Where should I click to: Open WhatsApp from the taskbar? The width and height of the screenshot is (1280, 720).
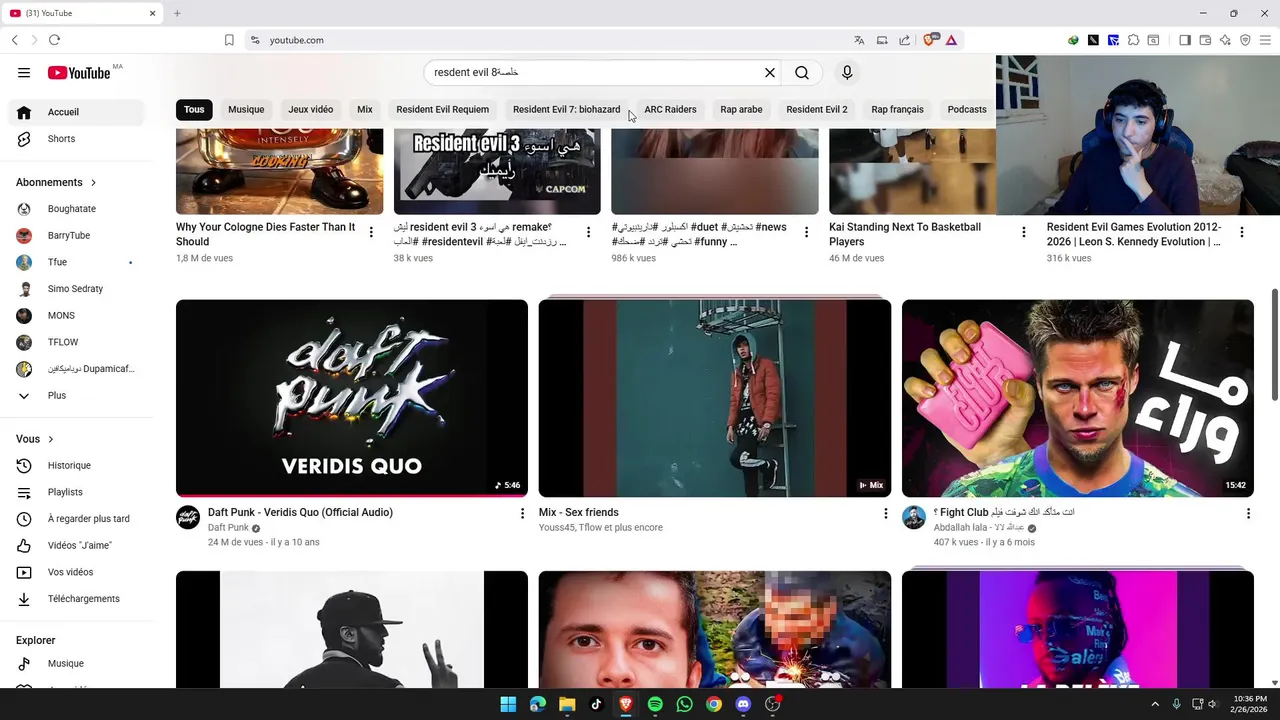(684, 704)
